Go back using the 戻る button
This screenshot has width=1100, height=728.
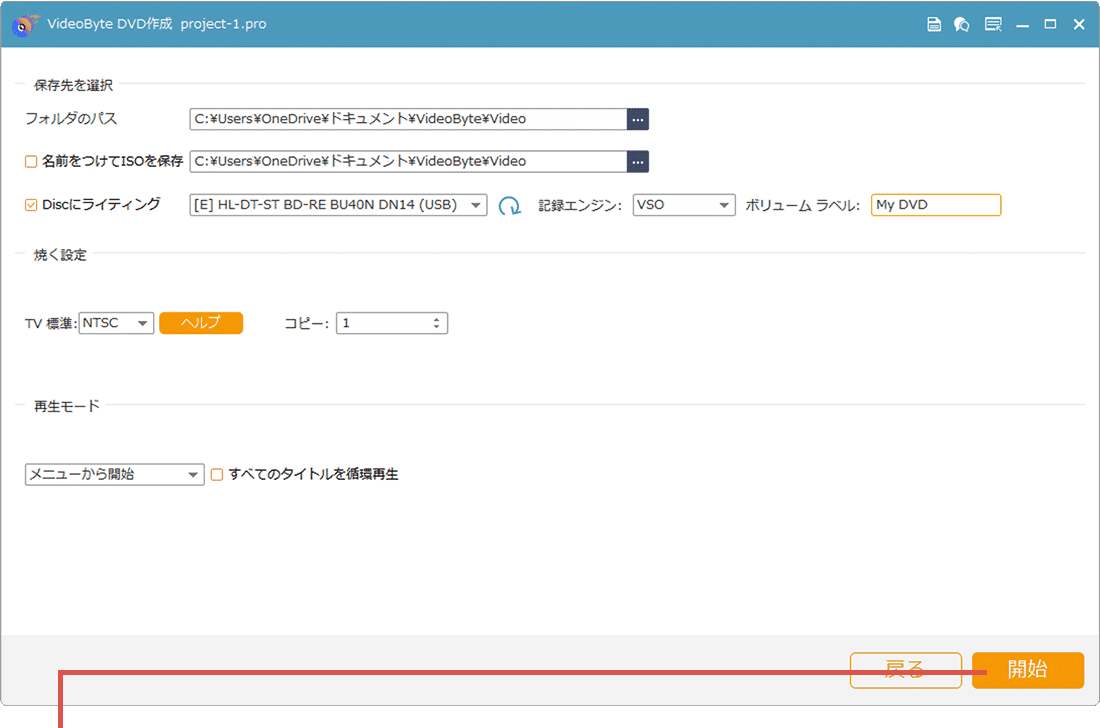pos(906,670)
